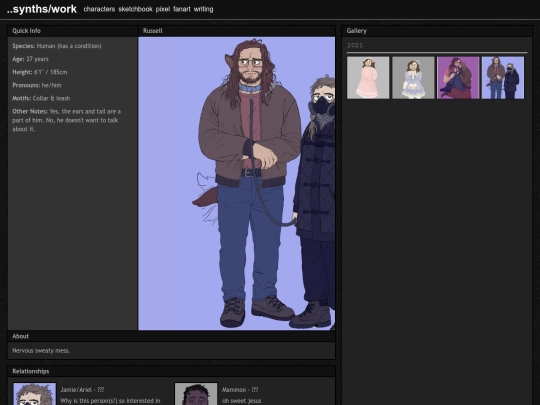Select the 'oh sweet jesus' Mammon text
The height and width of the screenshot is (405, 540).
click(241, 401)
